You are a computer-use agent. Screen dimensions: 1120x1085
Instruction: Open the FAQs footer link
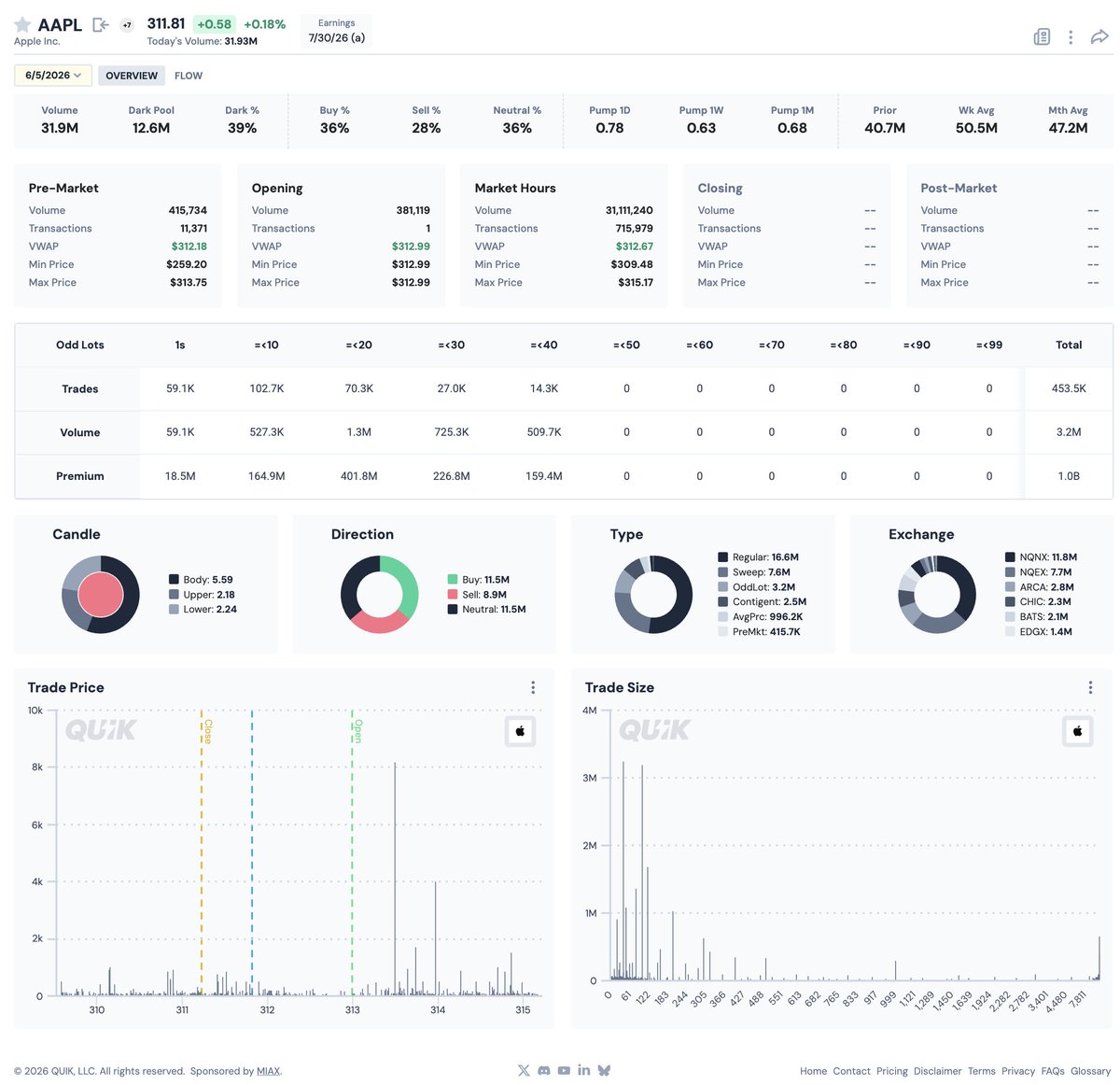pos(1052,1071)
